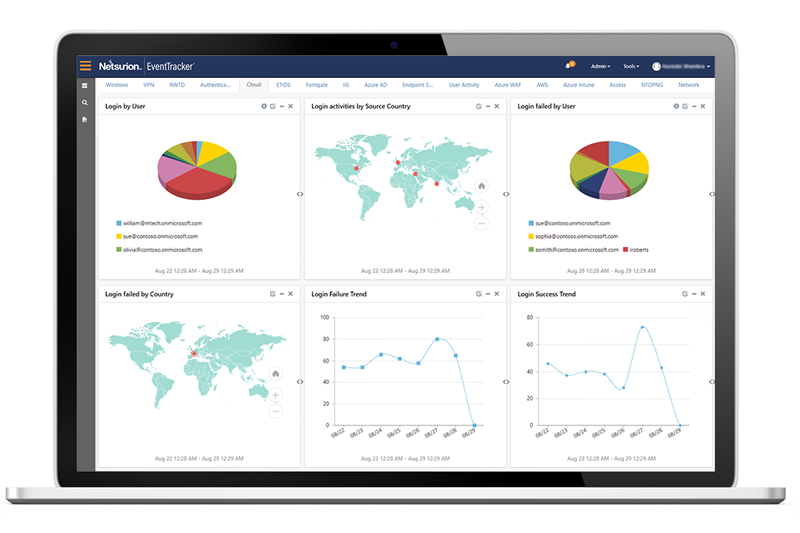Reset Login failed by Country map home
800x533 pixels.
pyautogui.click(x=276, y=374)
